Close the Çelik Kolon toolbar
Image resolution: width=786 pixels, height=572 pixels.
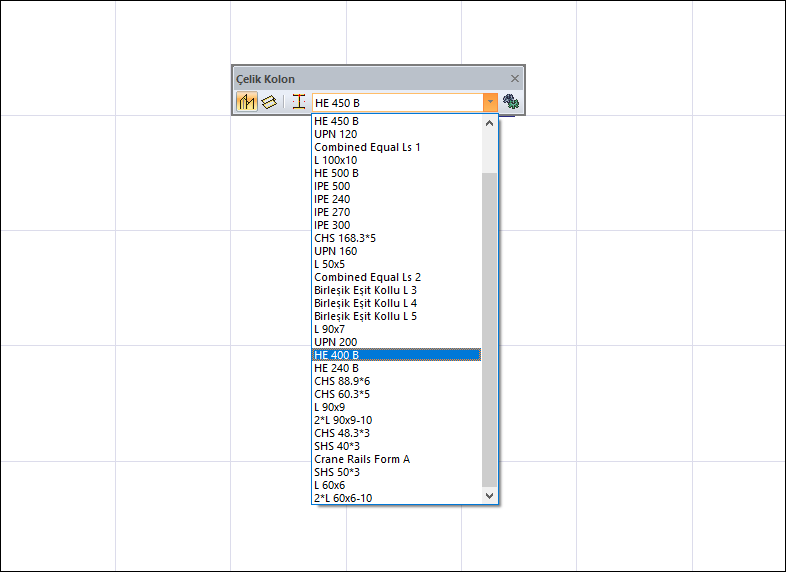[x=515, y=79]
